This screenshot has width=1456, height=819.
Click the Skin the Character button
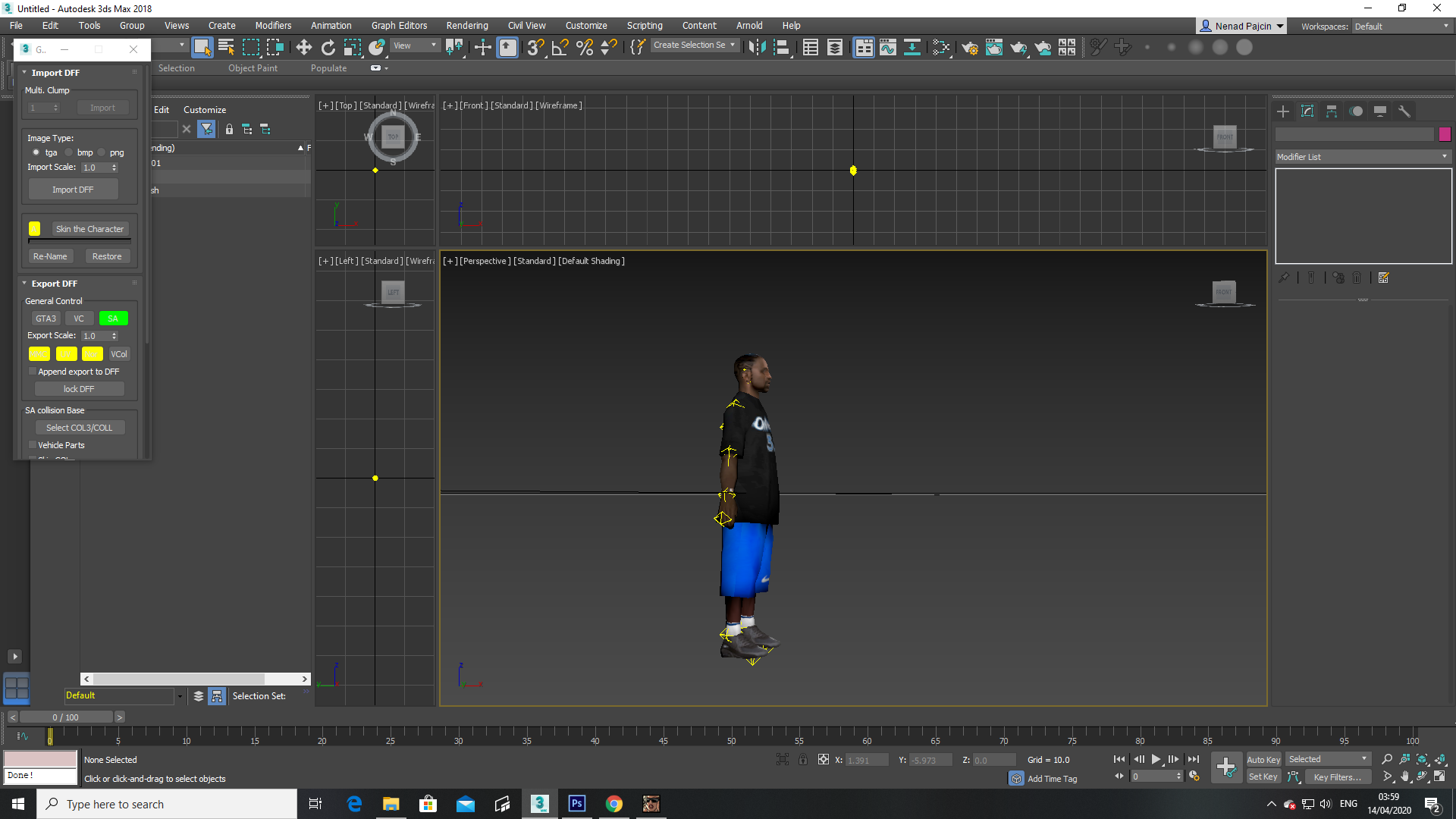(89, 229)
